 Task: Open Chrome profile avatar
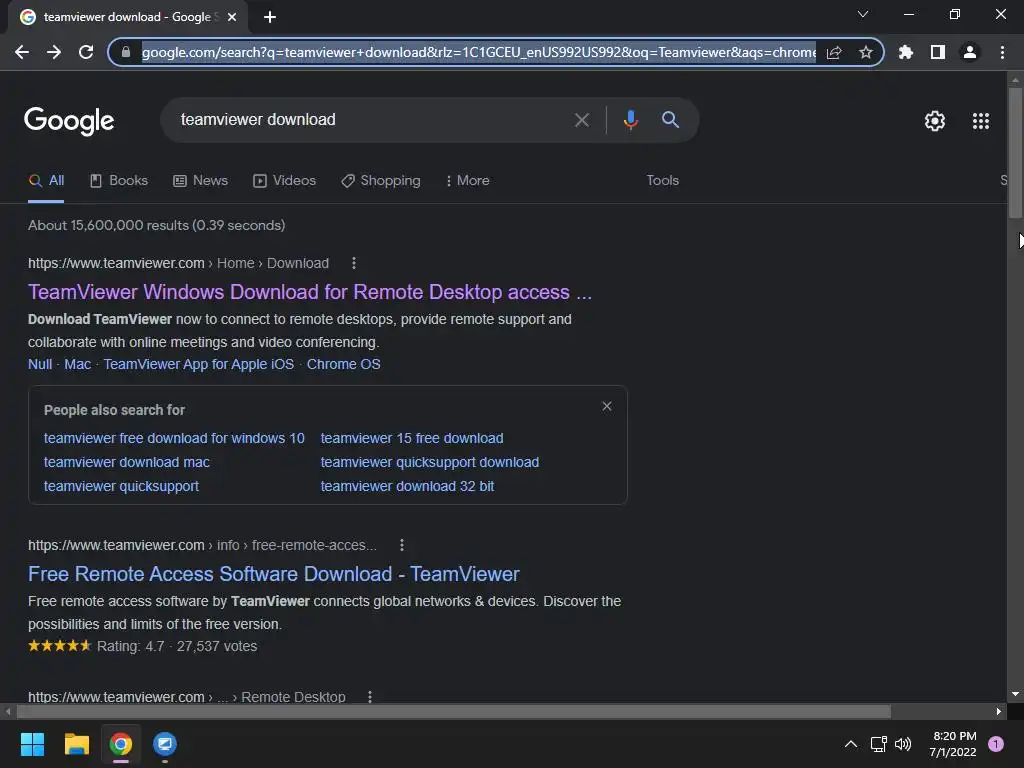click(970, 52)
